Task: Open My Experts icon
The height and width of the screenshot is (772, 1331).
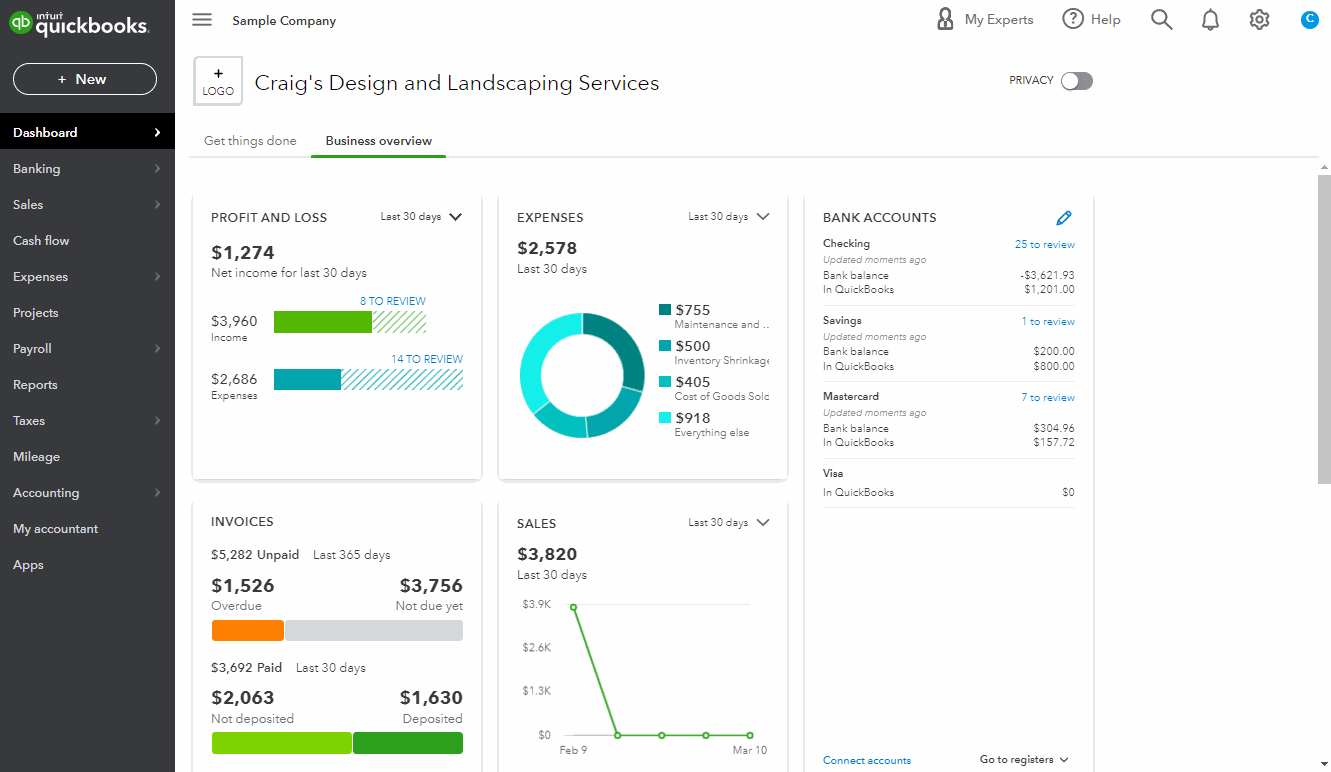Action: pos(945,19)
